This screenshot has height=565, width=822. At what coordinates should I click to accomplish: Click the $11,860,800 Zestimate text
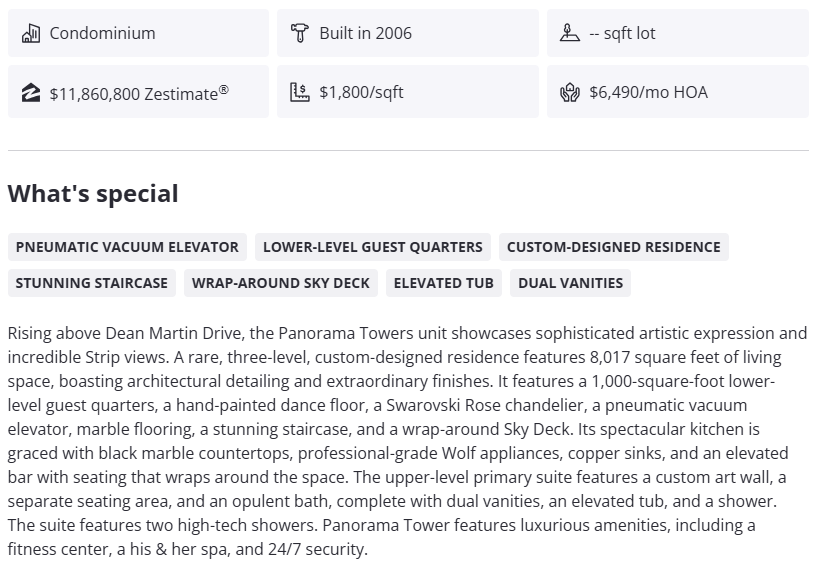(139, 93)
